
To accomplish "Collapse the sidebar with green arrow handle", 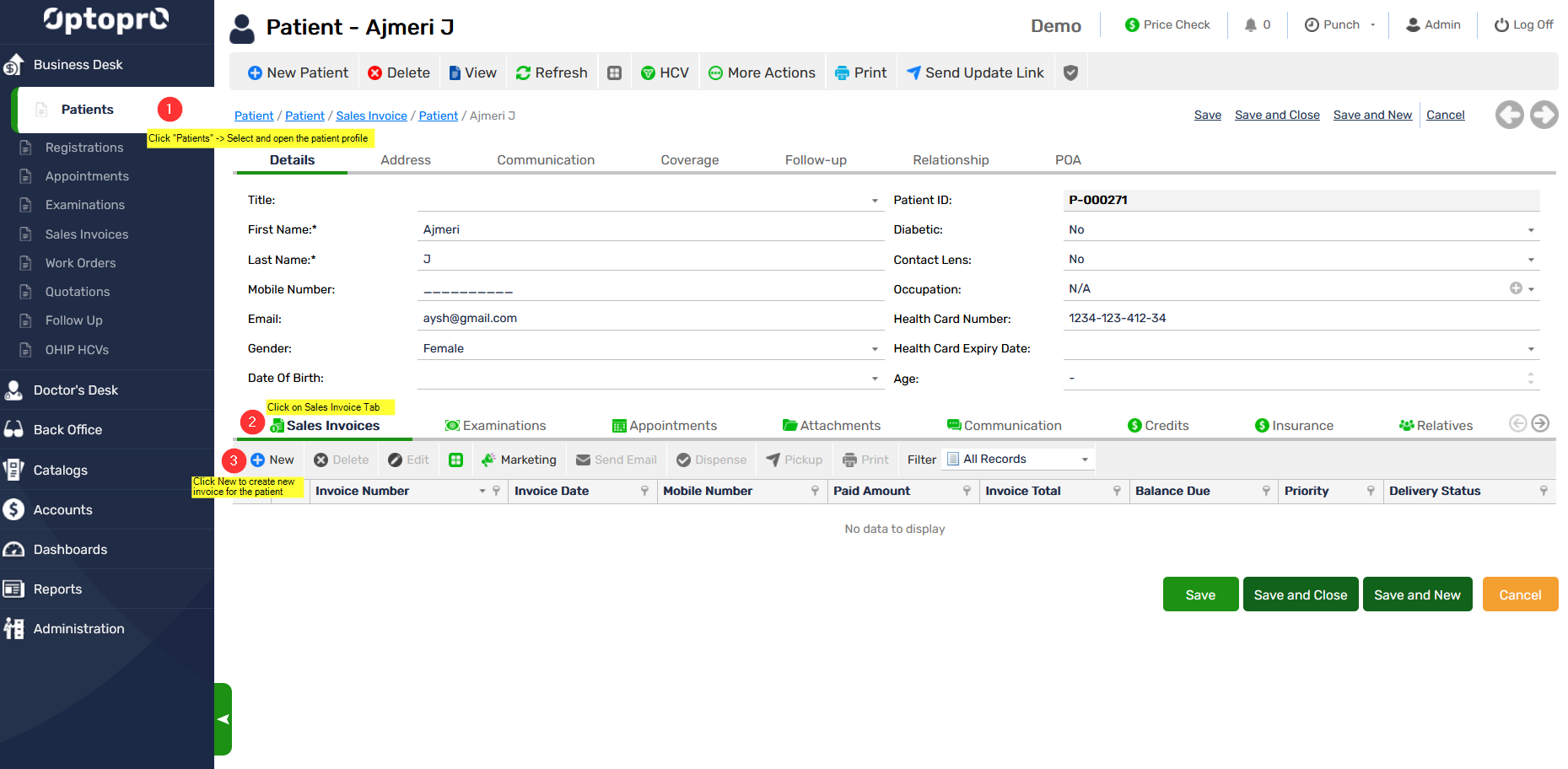I will (223, 719).
